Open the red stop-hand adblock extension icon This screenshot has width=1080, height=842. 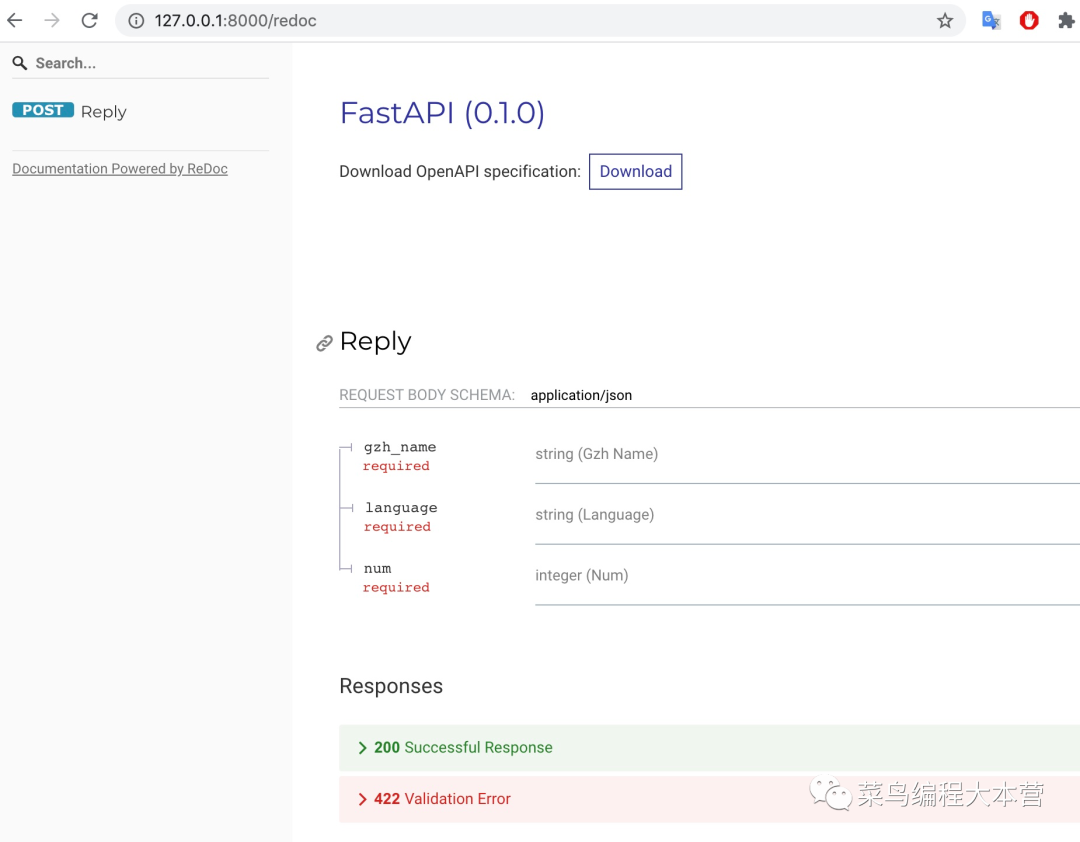(1029, 21)
